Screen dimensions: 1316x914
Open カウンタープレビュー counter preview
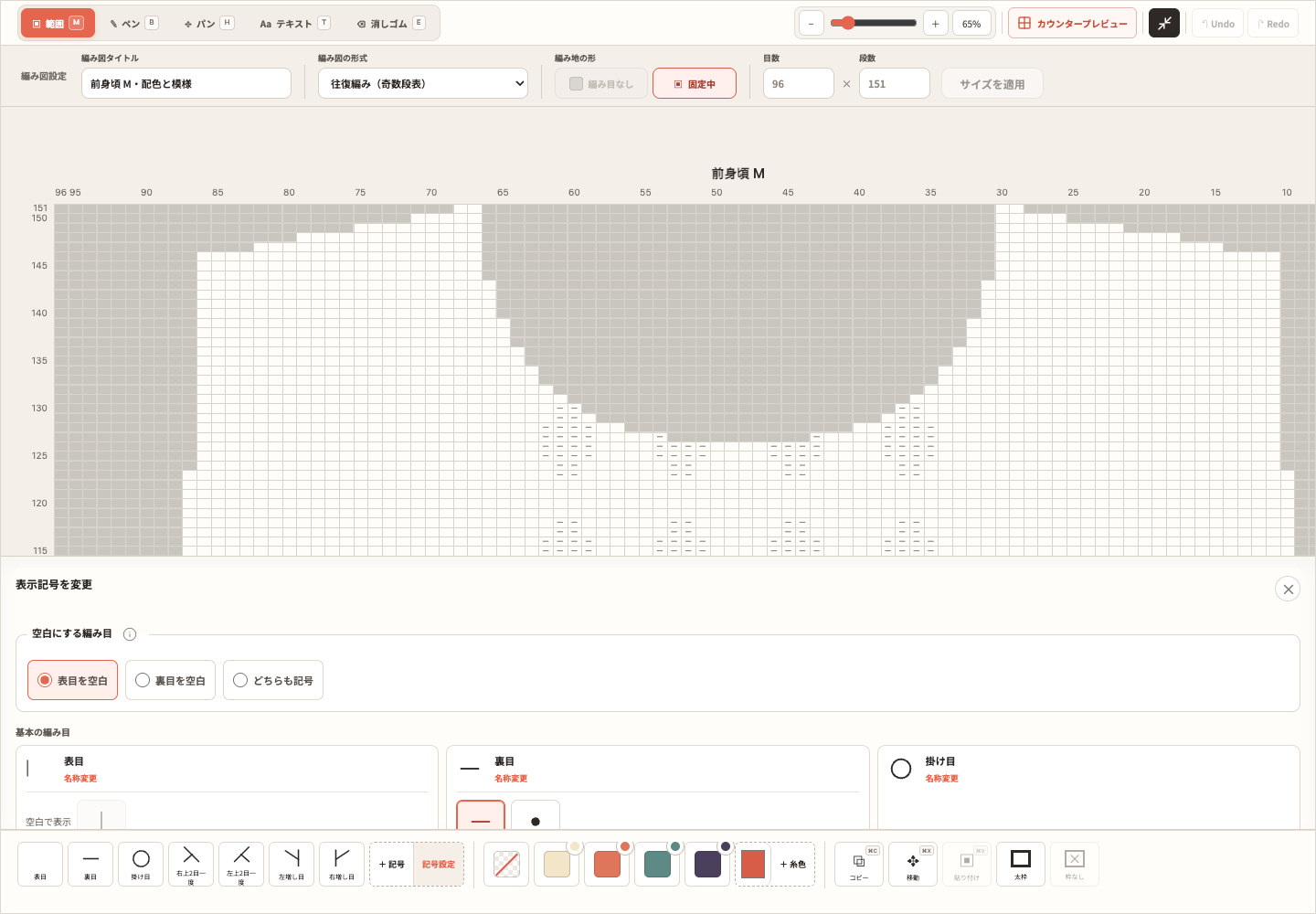pyautogui.click(x=1072, y=24)
